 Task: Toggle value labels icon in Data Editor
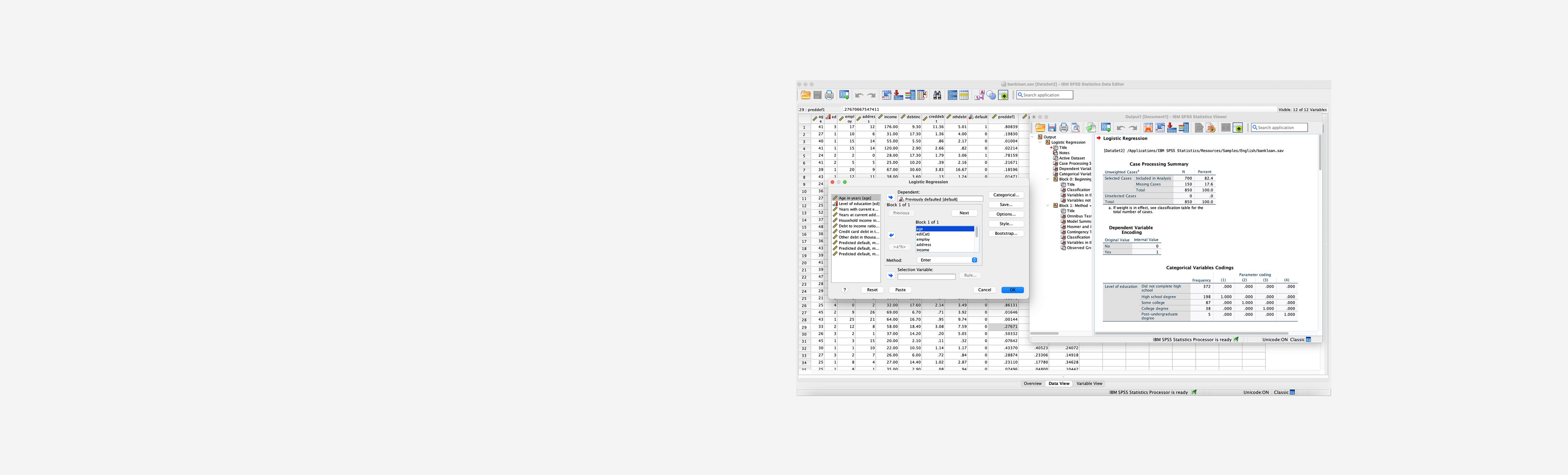[980, 95]
